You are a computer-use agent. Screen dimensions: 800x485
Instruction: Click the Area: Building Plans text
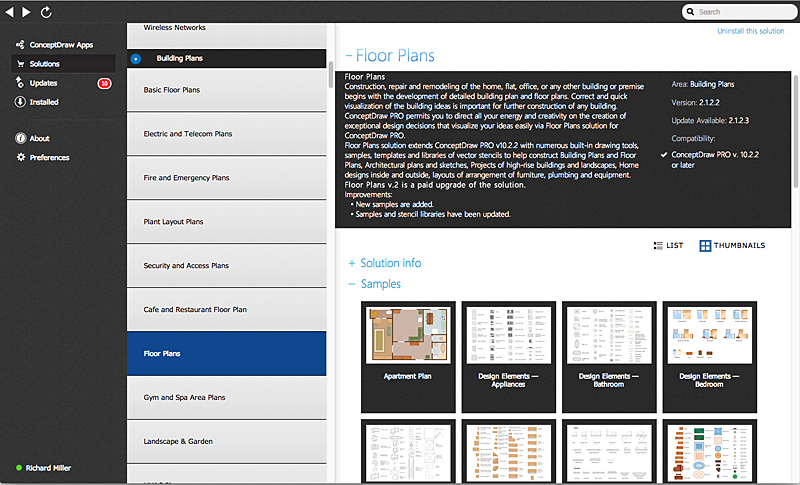click(x=703, y=84)
